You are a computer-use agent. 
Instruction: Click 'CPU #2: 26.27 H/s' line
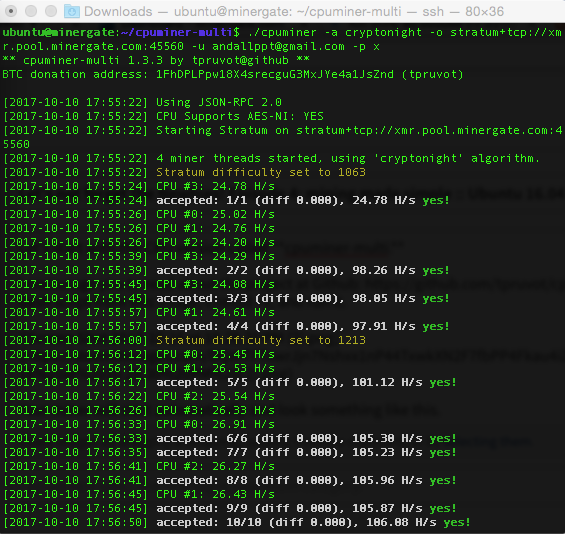click(x=139, y=467)
